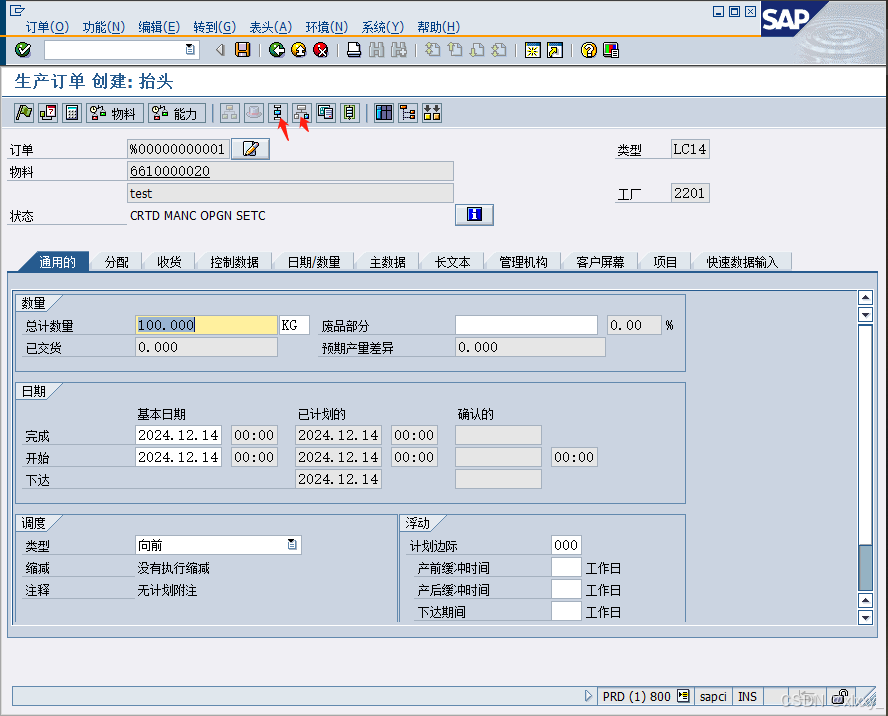Screen dimensions: 888x716
Task: Save the production order with disk icon
Action: [243, 50]
